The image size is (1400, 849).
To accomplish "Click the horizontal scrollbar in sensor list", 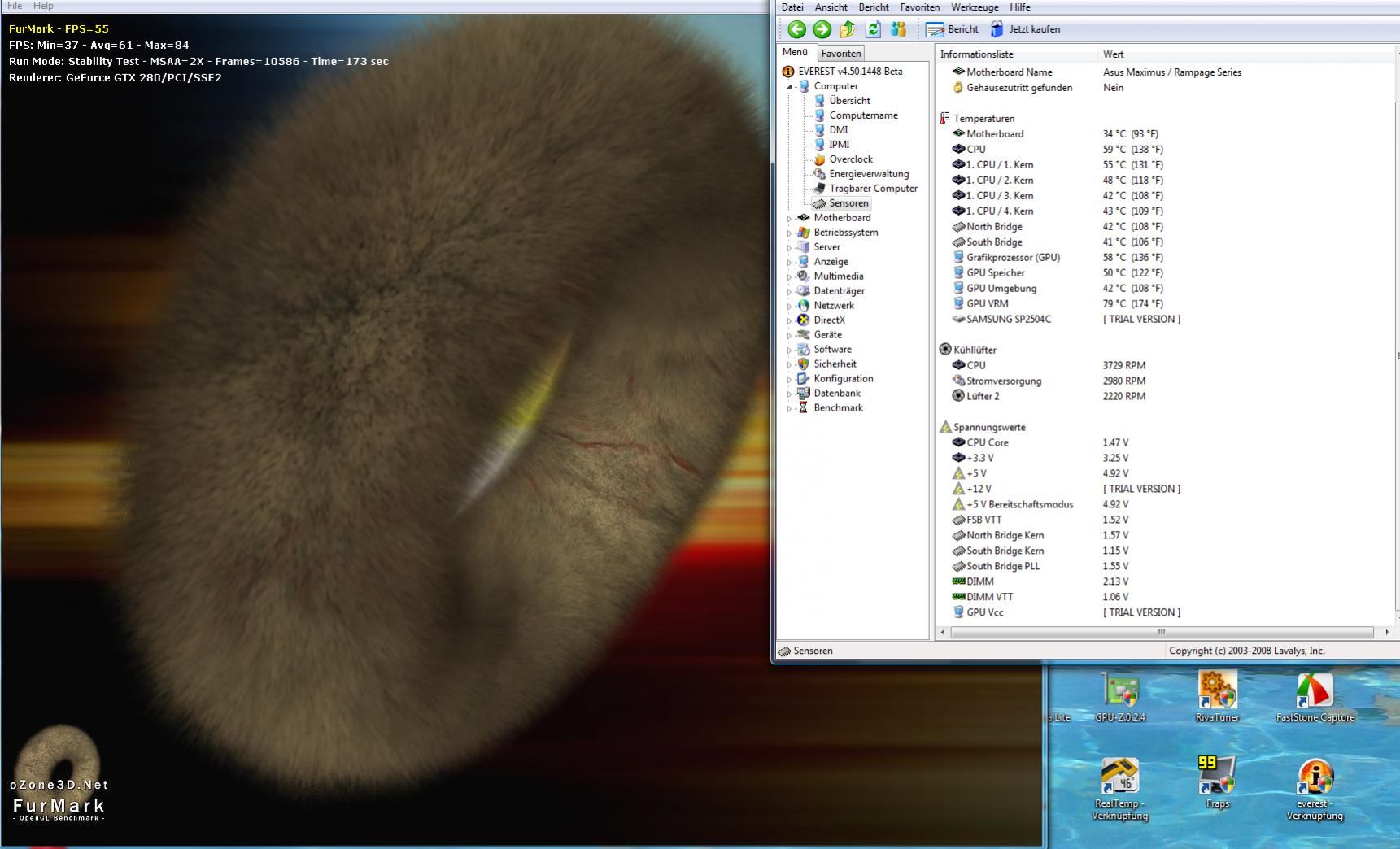I will 1161,632.
